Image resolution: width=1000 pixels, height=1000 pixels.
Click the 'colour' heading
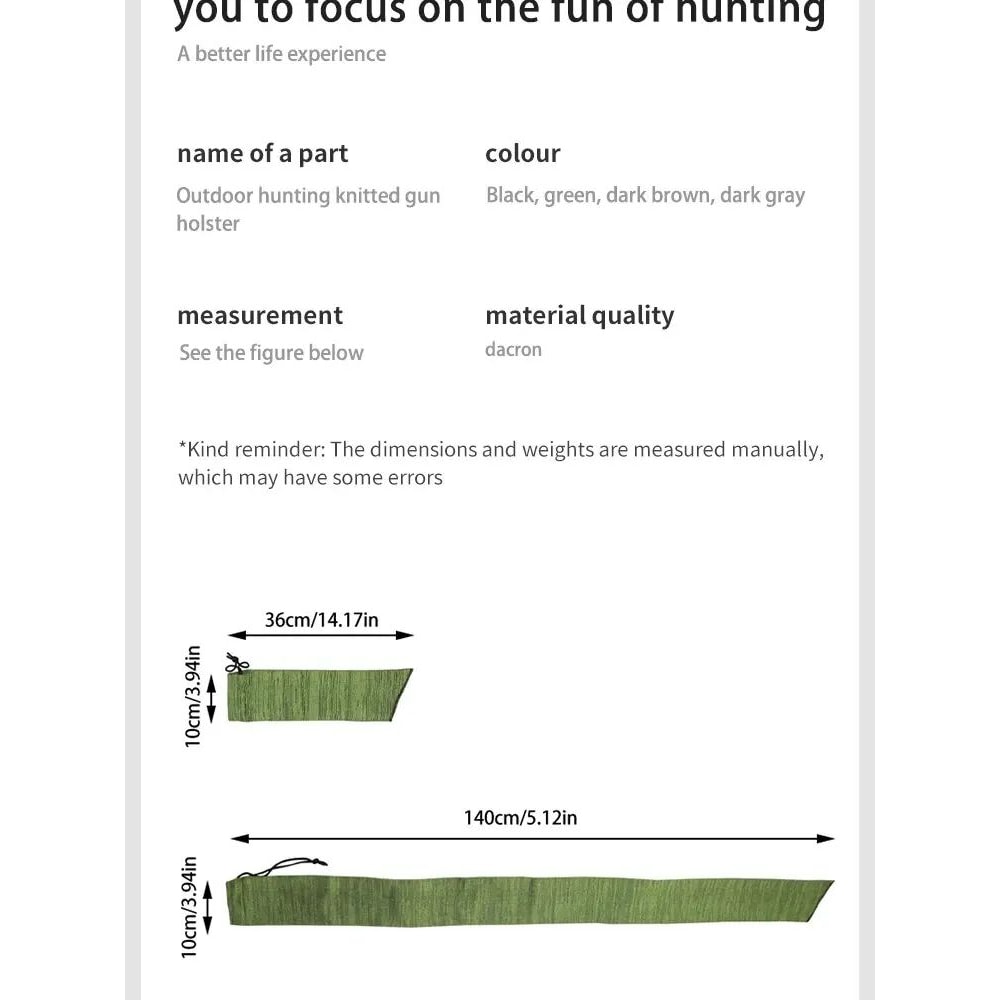[522, 154]
